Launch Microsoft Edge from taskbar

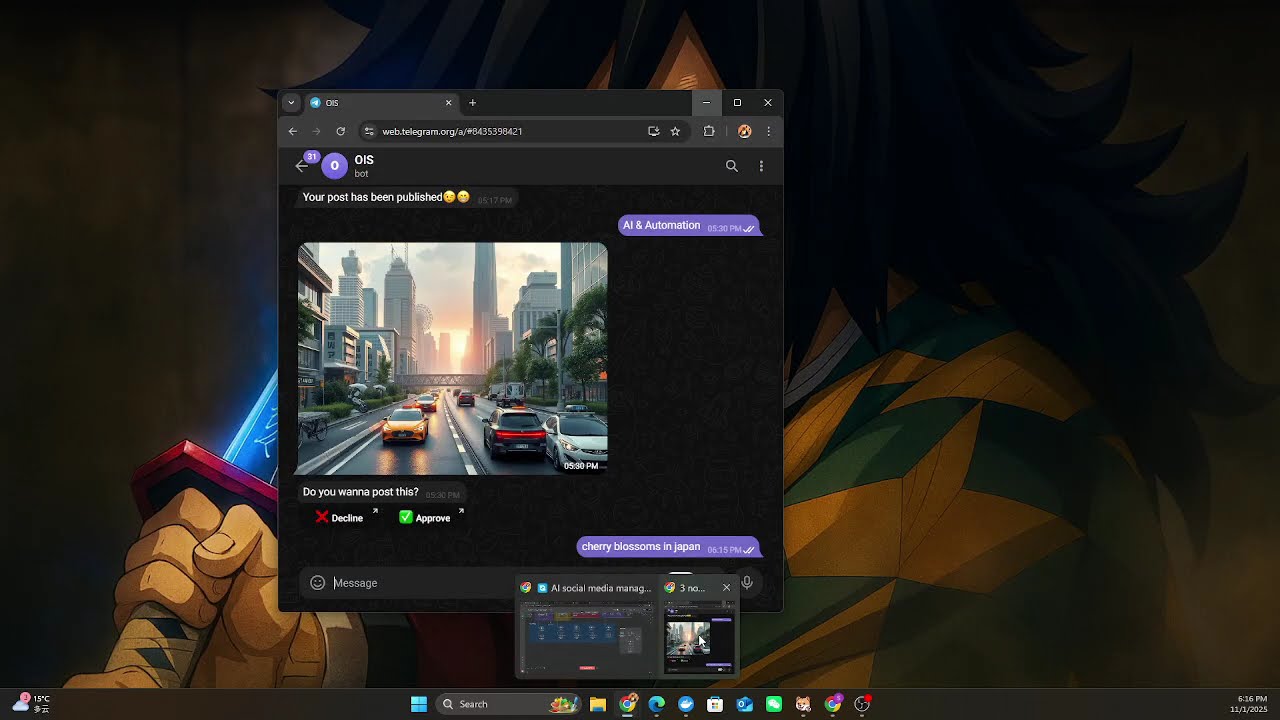(x=656, y=704)
